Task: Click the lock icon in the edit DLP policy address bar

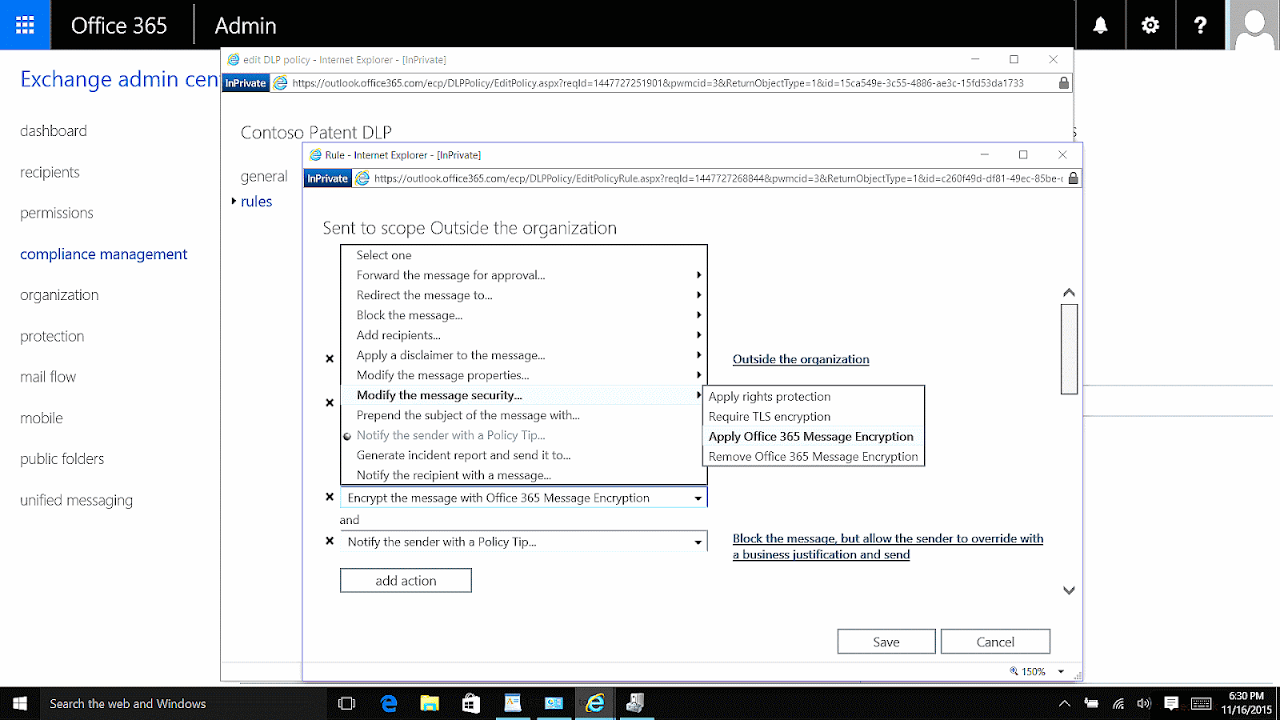Action: pos(1063,83)
